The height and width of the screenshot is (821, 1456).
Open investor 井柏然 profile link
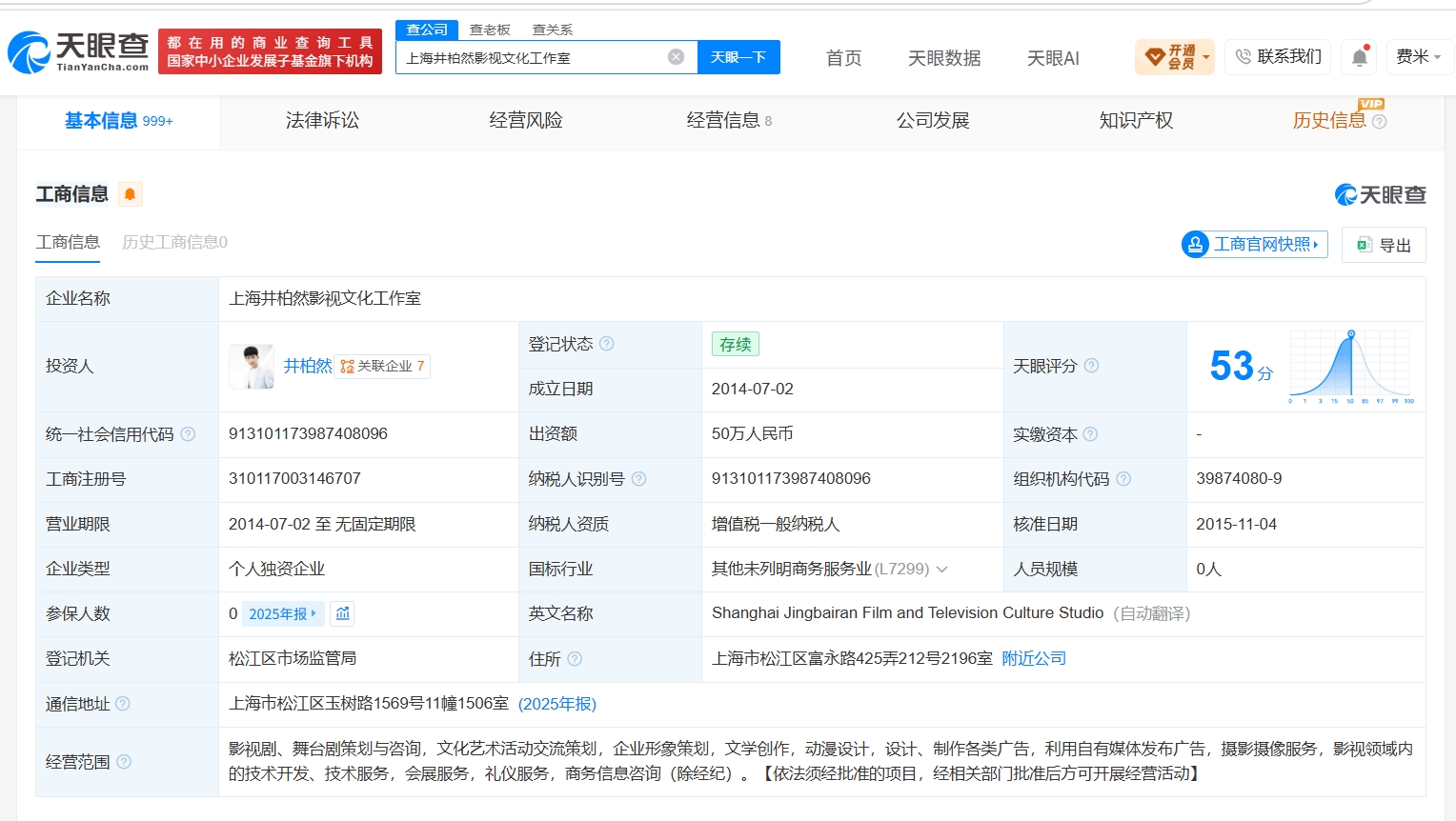[308, 366]
